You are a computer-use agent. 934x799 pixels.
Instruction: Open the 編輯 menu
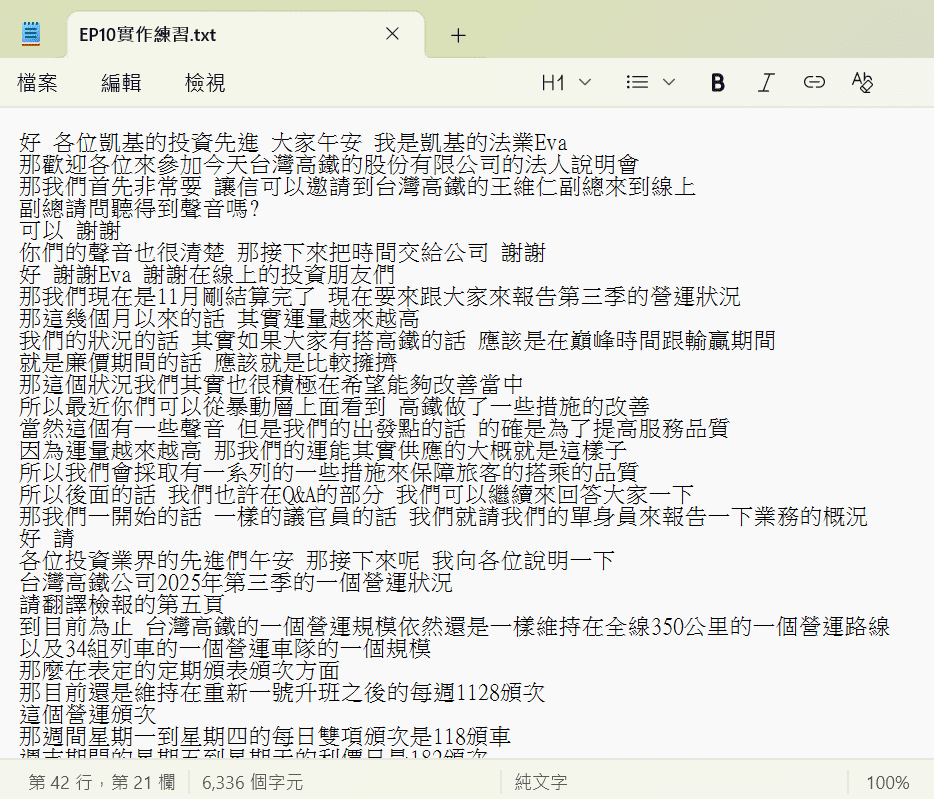121,83
